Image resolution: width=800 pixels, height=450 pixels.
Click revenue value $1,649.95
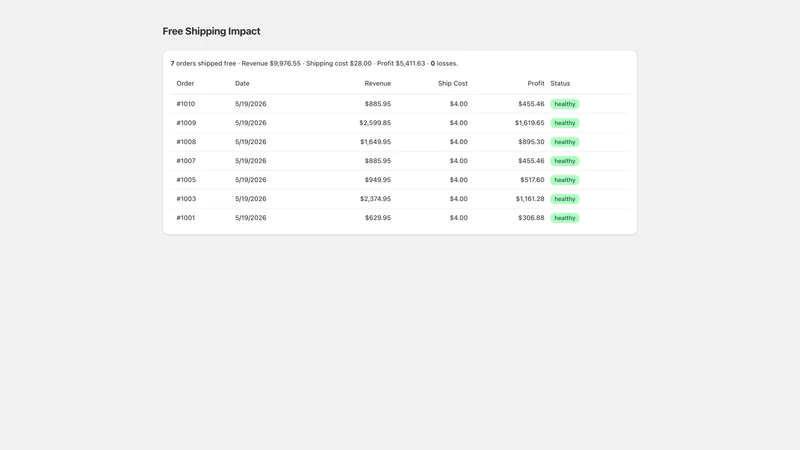tap(376, 142)
